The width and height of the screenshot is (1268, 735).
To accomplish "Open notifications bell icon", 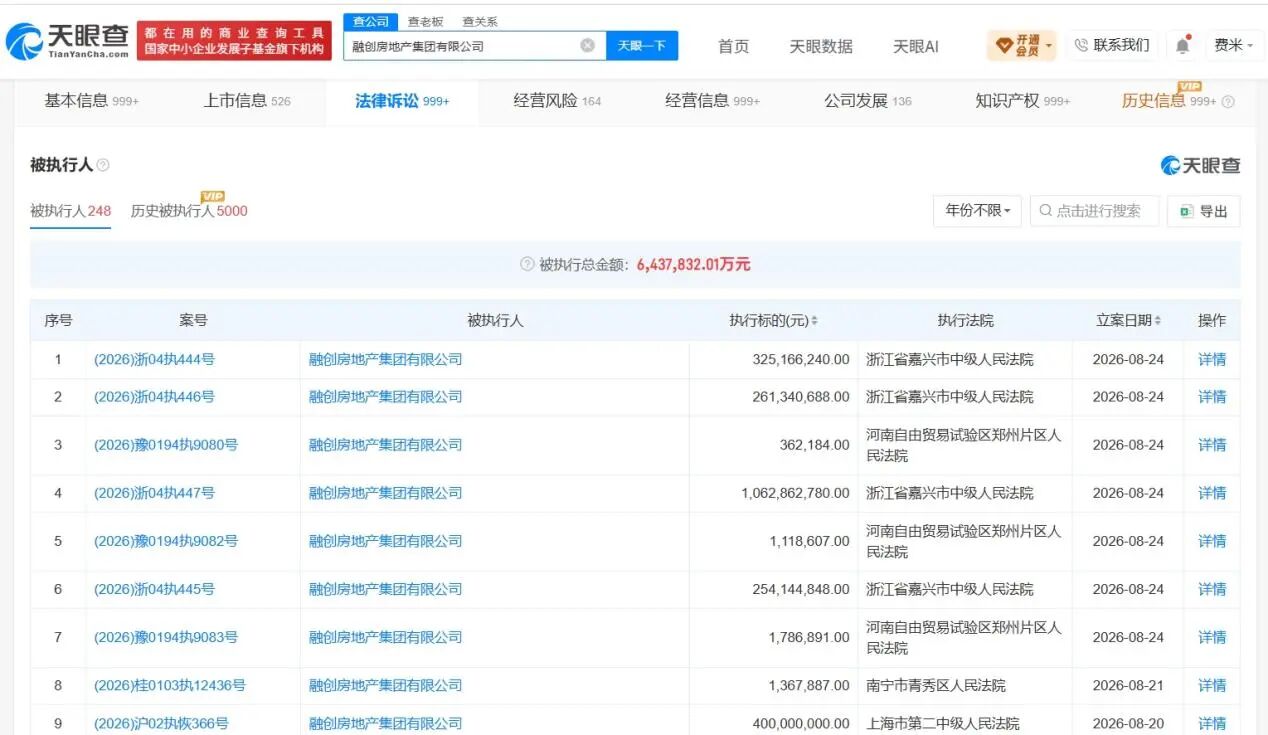I will (x=1183, y=46).
